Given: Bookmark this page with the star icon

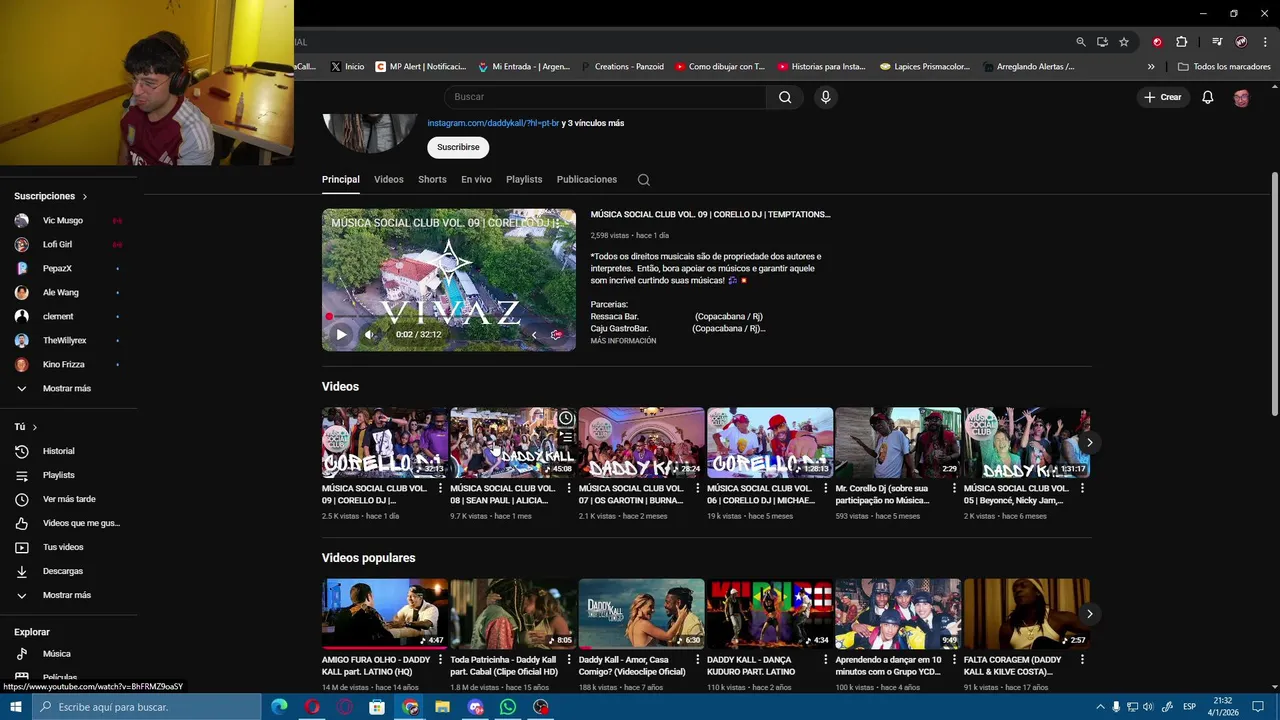Looking at the screenshot, I should pos(1124,42).
